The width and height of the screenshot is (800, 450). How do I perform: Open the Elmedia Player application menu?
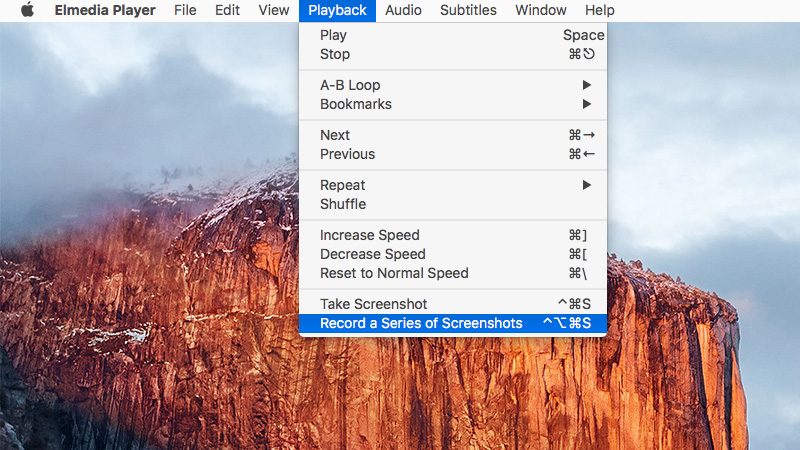point(105,10)
